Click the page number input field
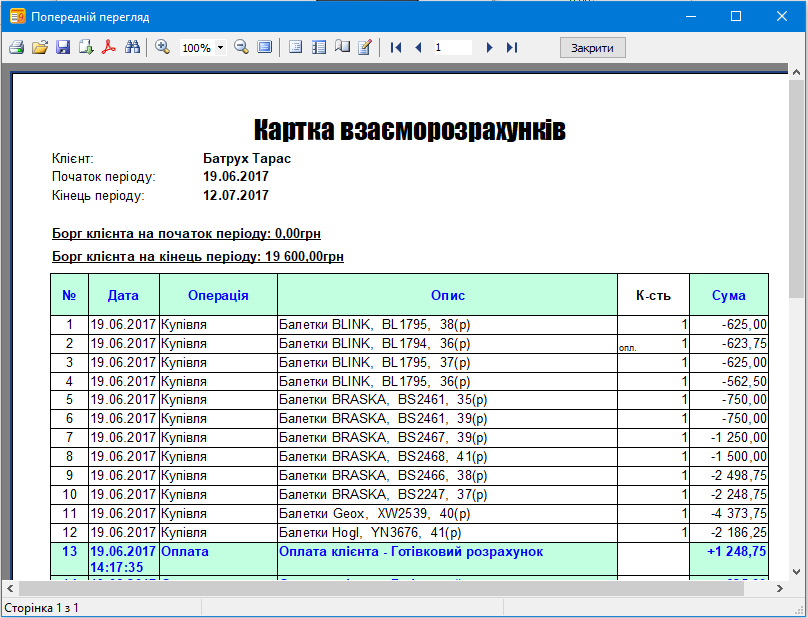The width and height of the screenshot is (808, 618). coord(452,47)
